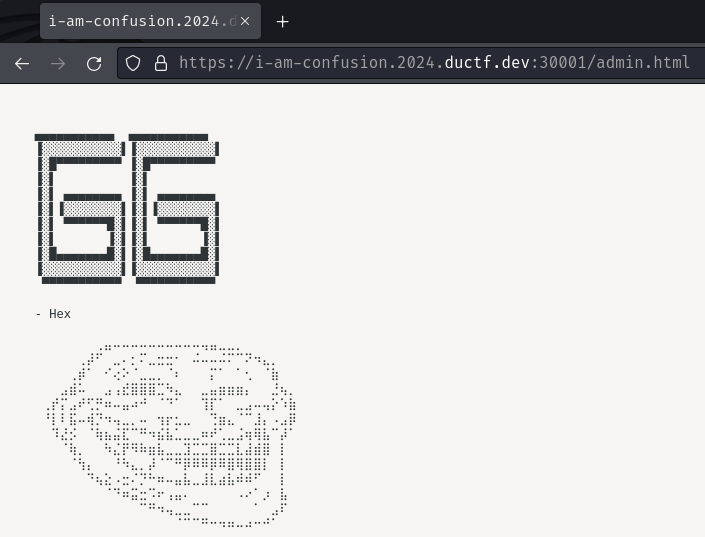The height and width of the screenshot is (537, 705).
Task: Click the troll face ASCII art
Action: pos(171,435)
